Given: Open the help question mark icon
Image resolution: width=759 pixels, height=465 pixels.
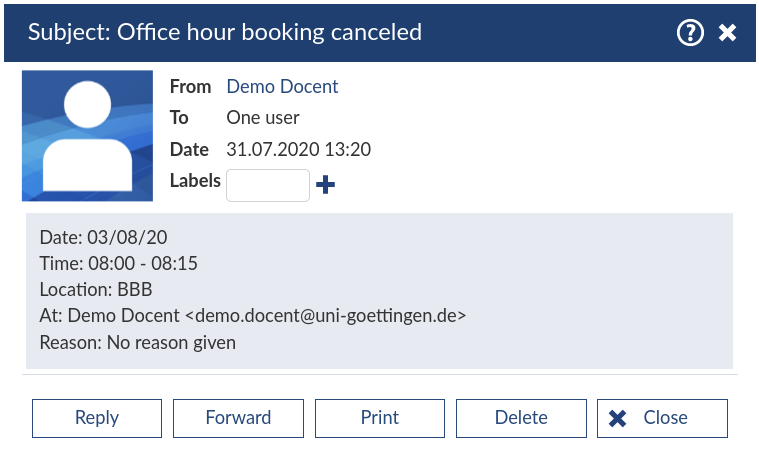Looking at the screenshot, I should pos(690,33).
